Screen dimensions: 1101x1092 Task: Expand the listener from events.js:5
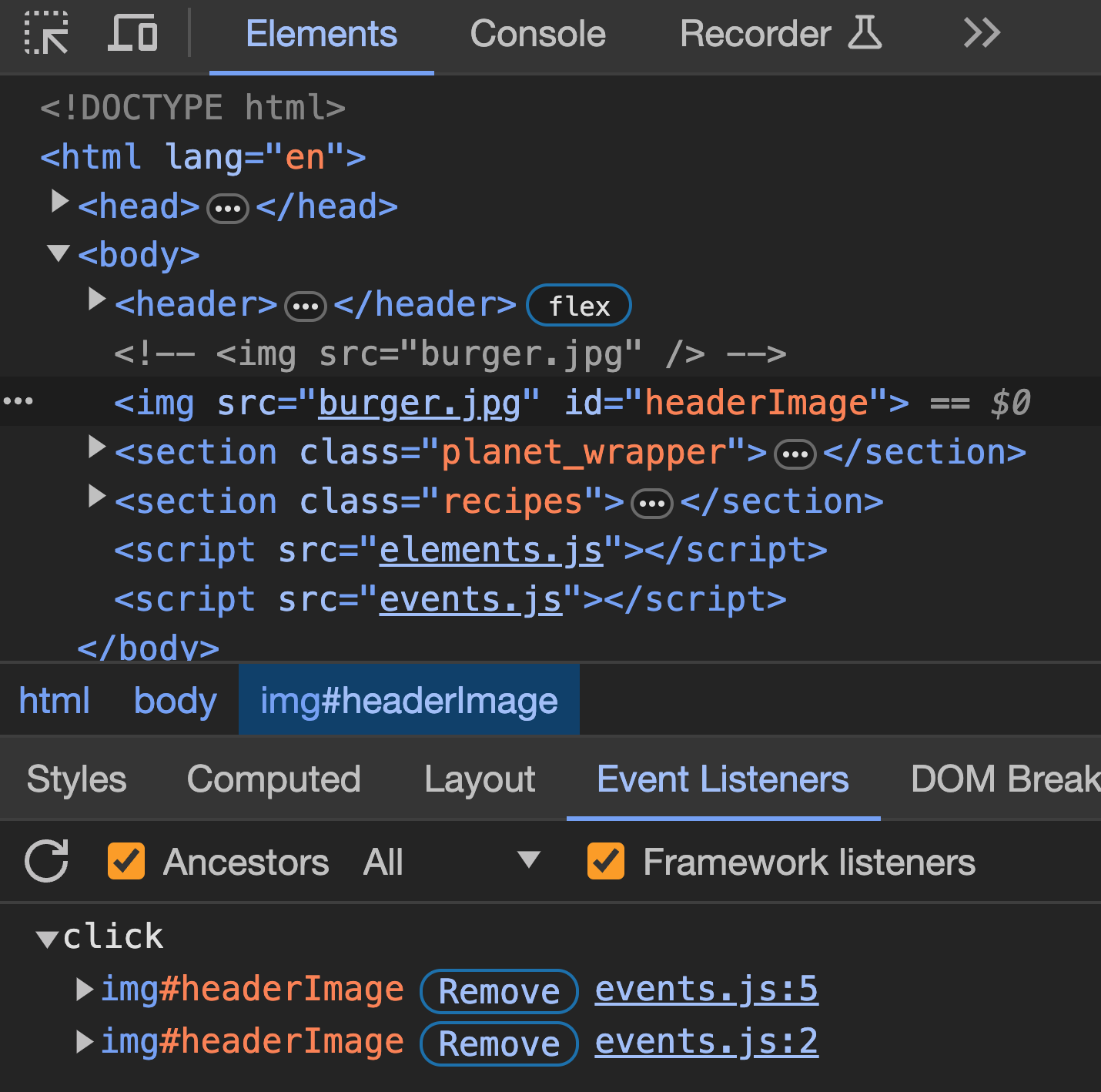click(x=85, y=990)
